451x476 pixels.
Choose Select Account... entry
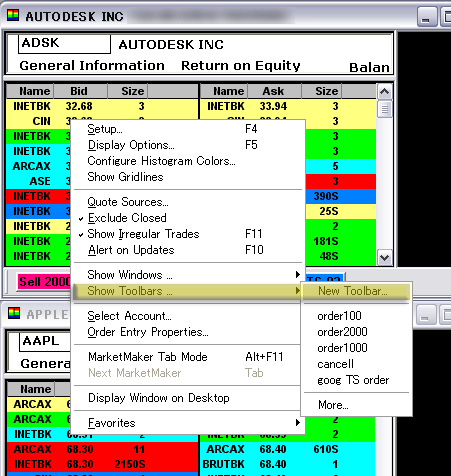[x=188, y=316]
